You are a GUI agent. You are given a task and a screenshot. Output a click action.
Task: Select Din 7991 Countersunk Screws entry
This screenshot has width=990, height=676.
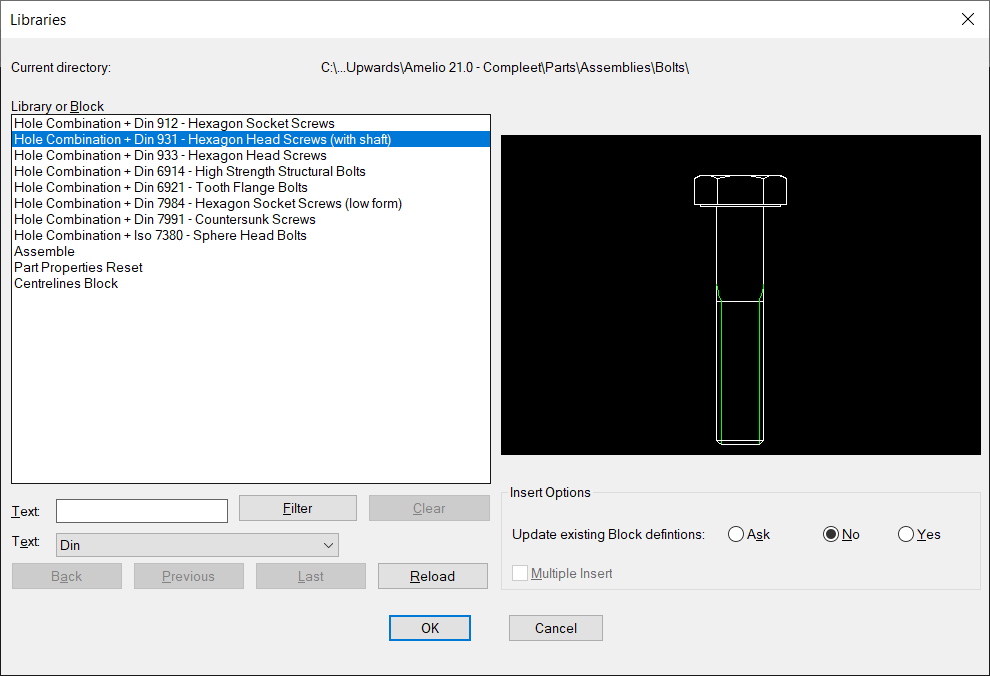(251, 219)
